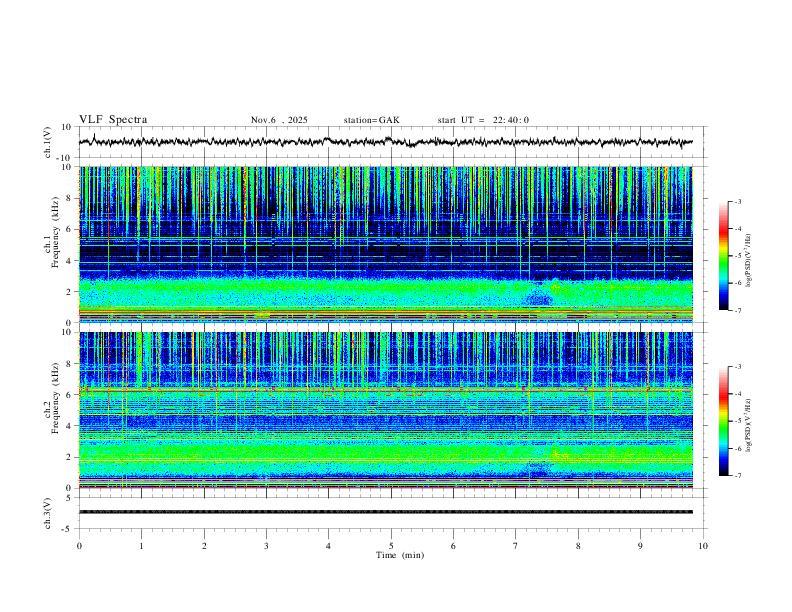Click the "-3" value on upper color bar

coord(736,202)
